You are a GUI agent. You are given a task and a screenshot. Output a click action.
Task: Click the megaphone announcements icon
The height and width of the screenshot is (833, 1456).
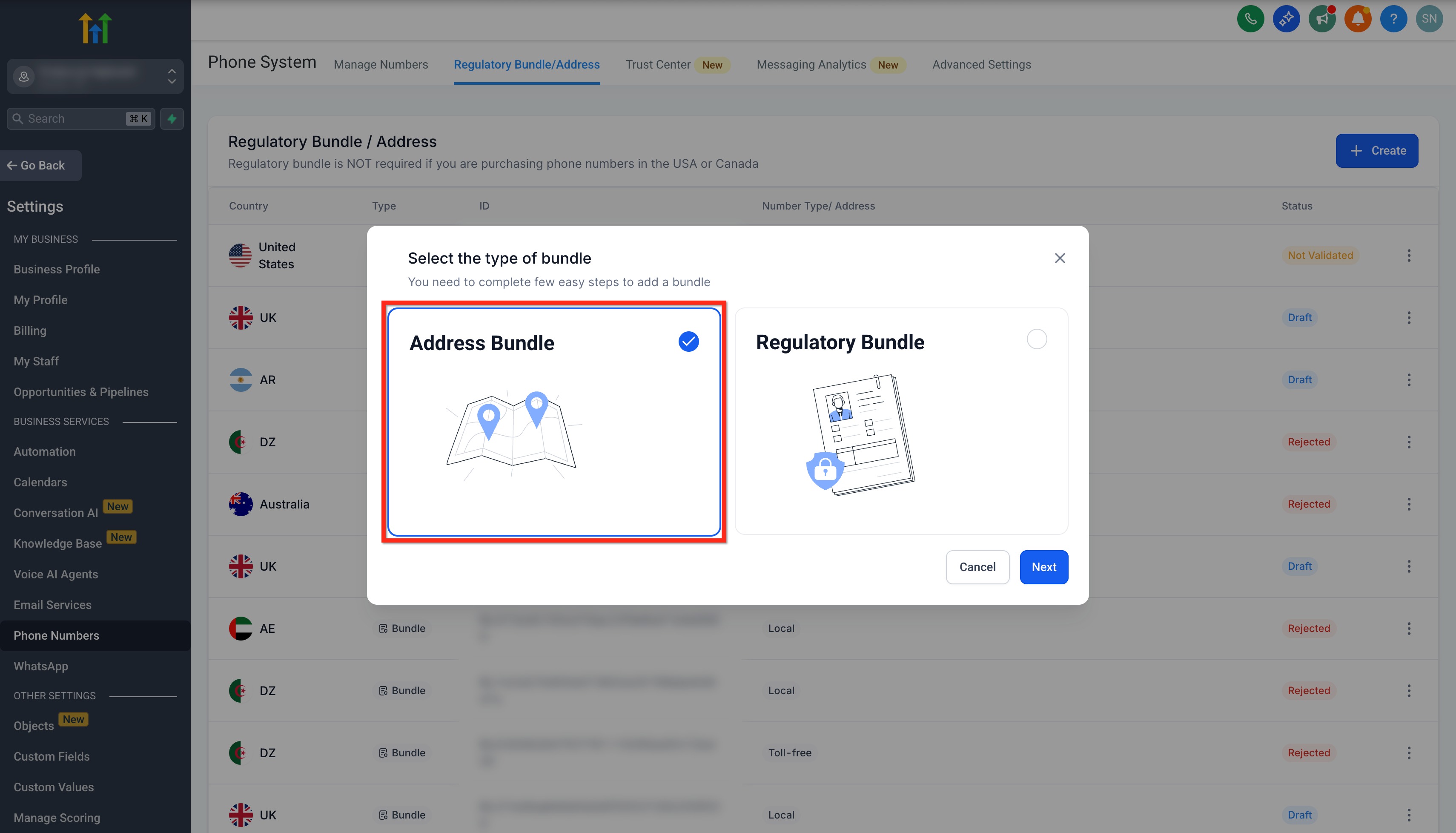(x=1321, y=19)
